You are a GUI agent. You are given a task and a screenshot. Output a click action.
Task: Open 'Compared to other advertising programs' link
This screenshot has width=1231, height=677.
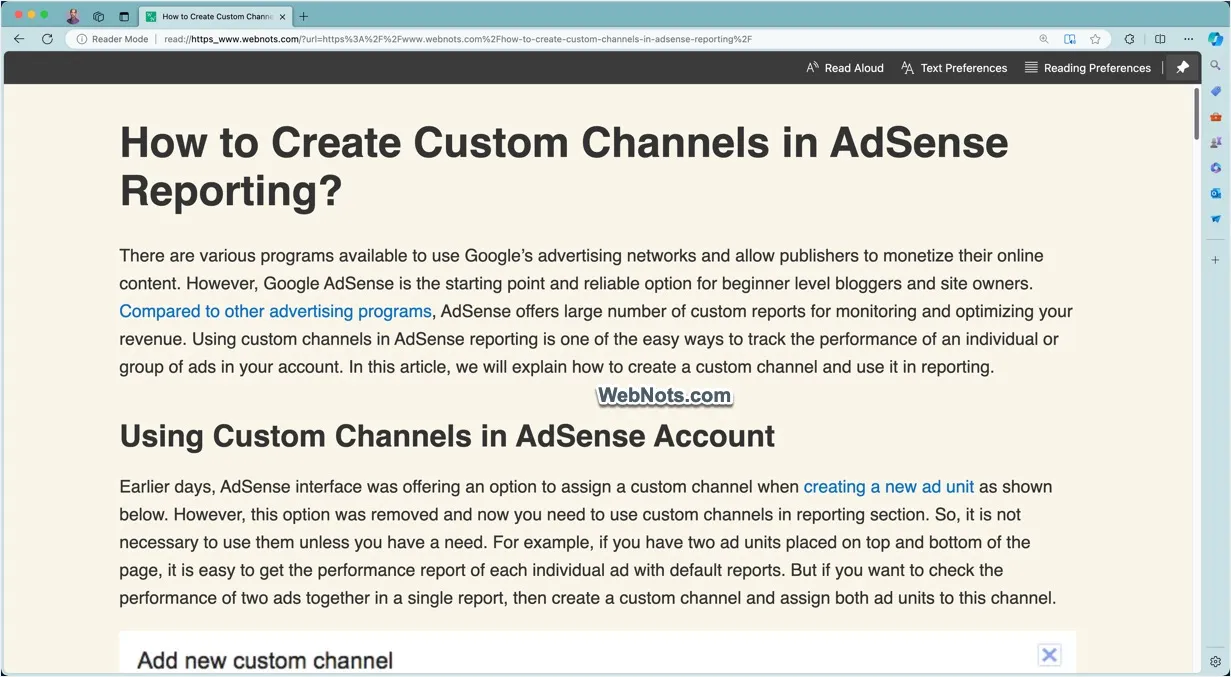pos(275,311)
